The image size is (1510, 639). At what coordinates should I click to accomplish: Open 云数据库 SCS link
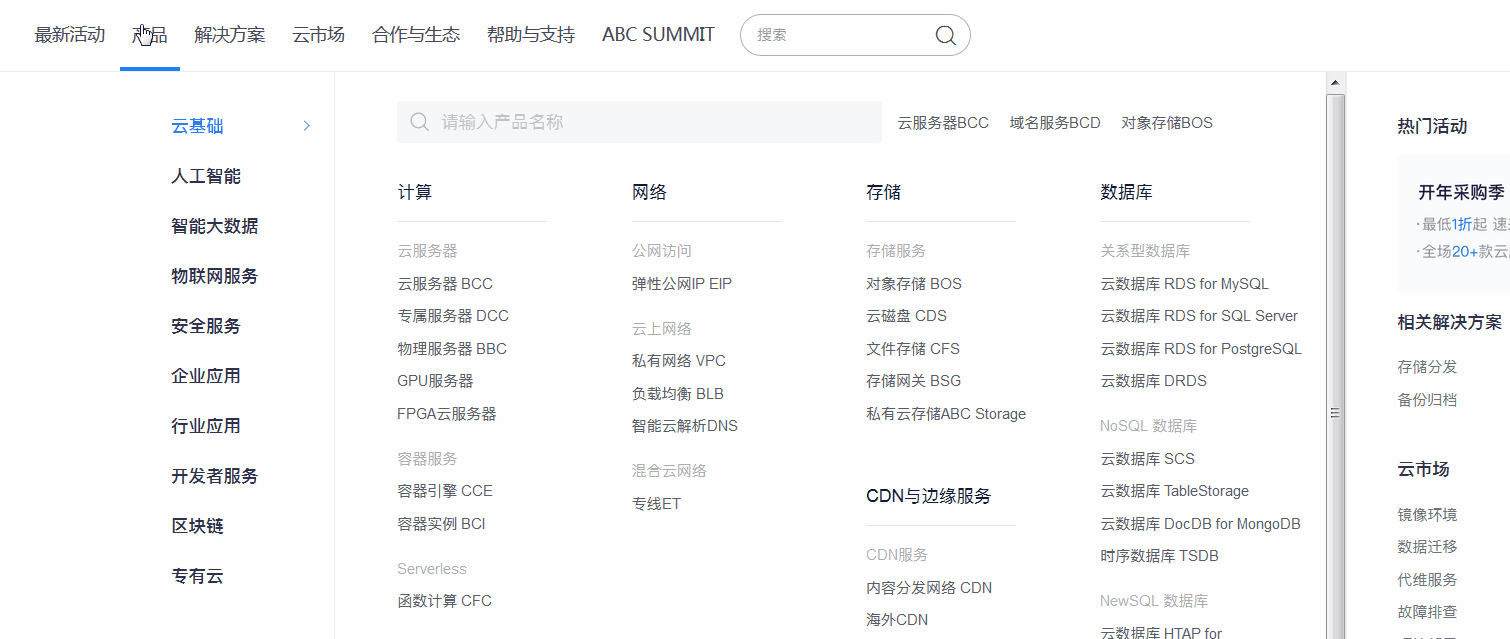tap(1147, 459)
